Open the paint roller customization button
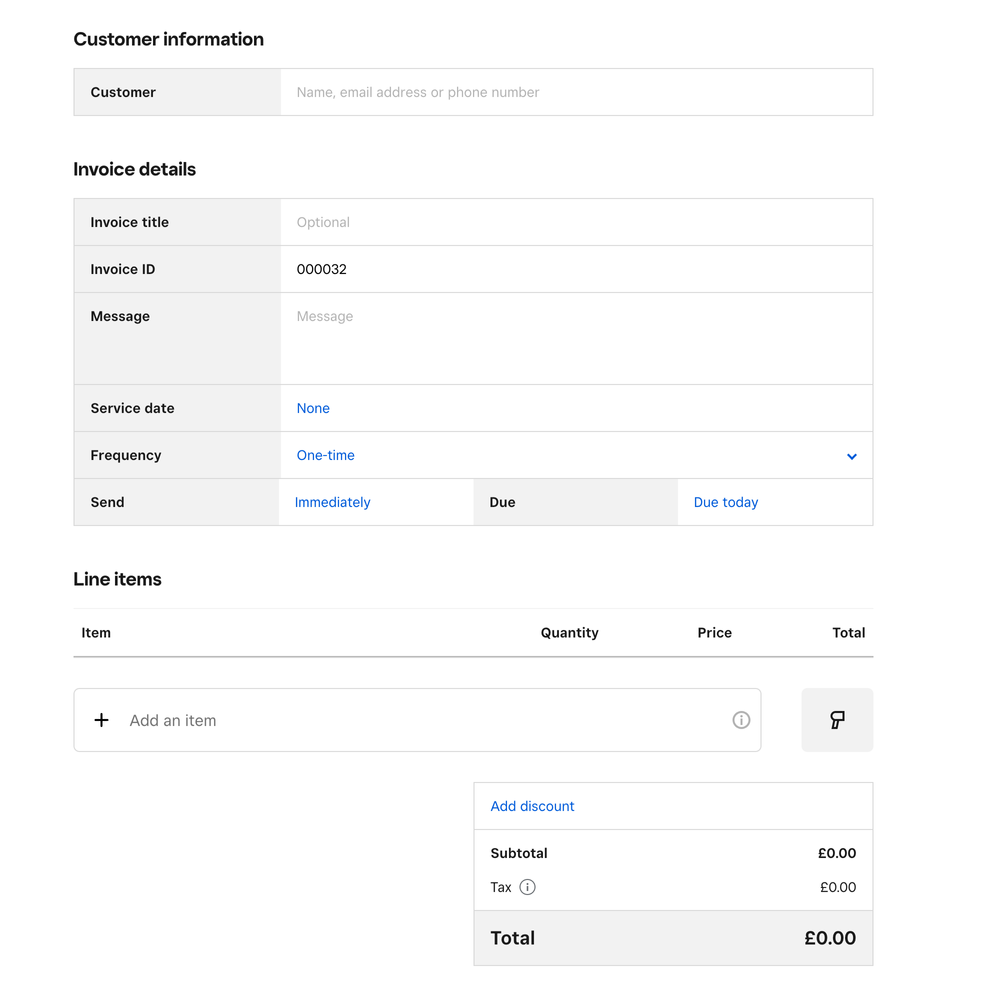The height and width of the screenshot is (984, 999). point(837,720)
